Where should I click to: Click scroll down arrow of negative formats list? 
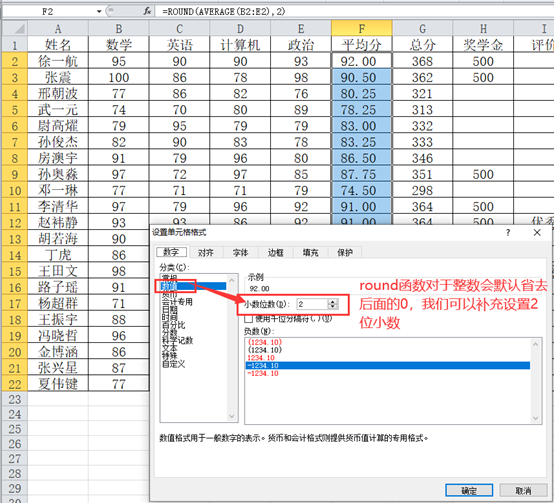point(536,418)
